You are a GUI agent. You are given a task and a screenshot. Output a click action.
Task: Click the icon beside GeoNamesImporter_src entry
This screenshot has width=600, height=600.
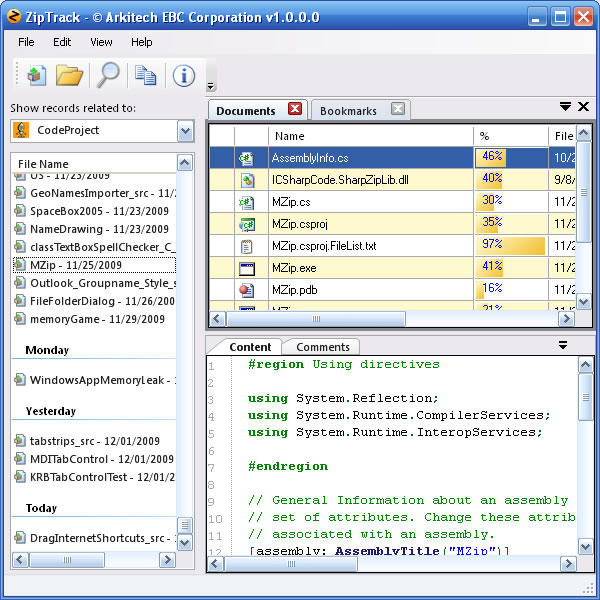(x=20, y=192)
